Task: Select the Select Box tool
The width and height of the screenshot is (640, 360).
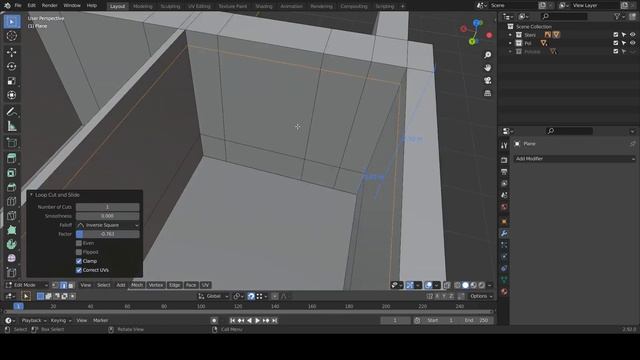Action: [11, 21]
